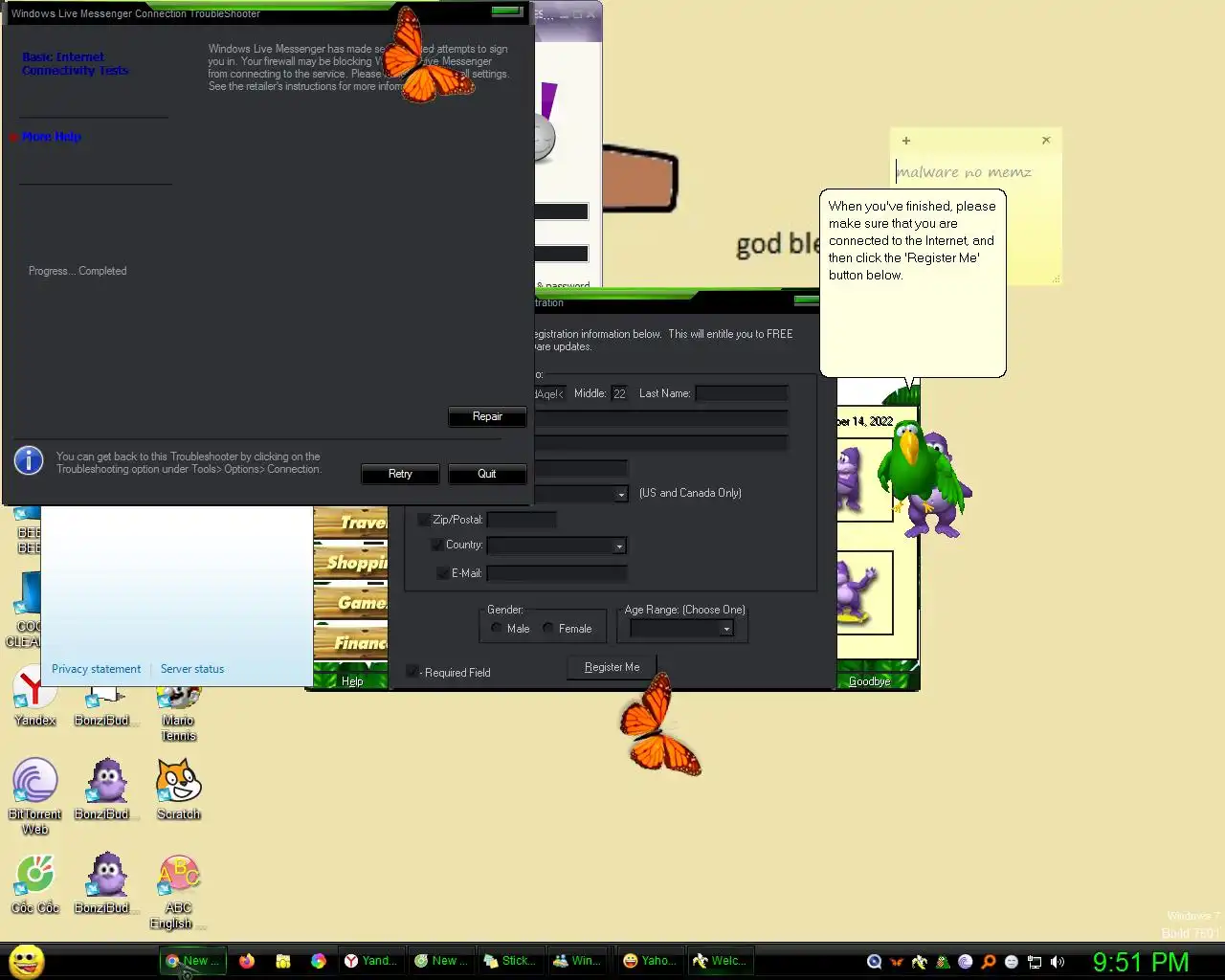Open the Games menu in BonziBuddy
This screenshot has width=1225, height=980.
351,603
